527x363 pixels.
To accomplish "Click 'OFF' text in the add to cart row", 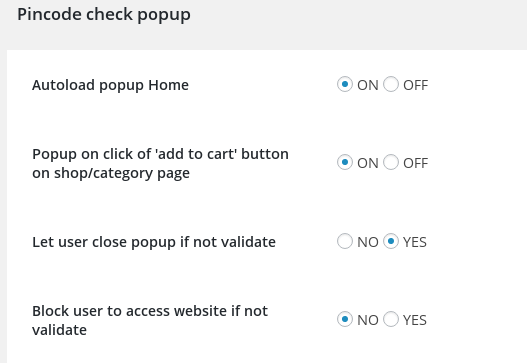I will click(x=415, y=163).
